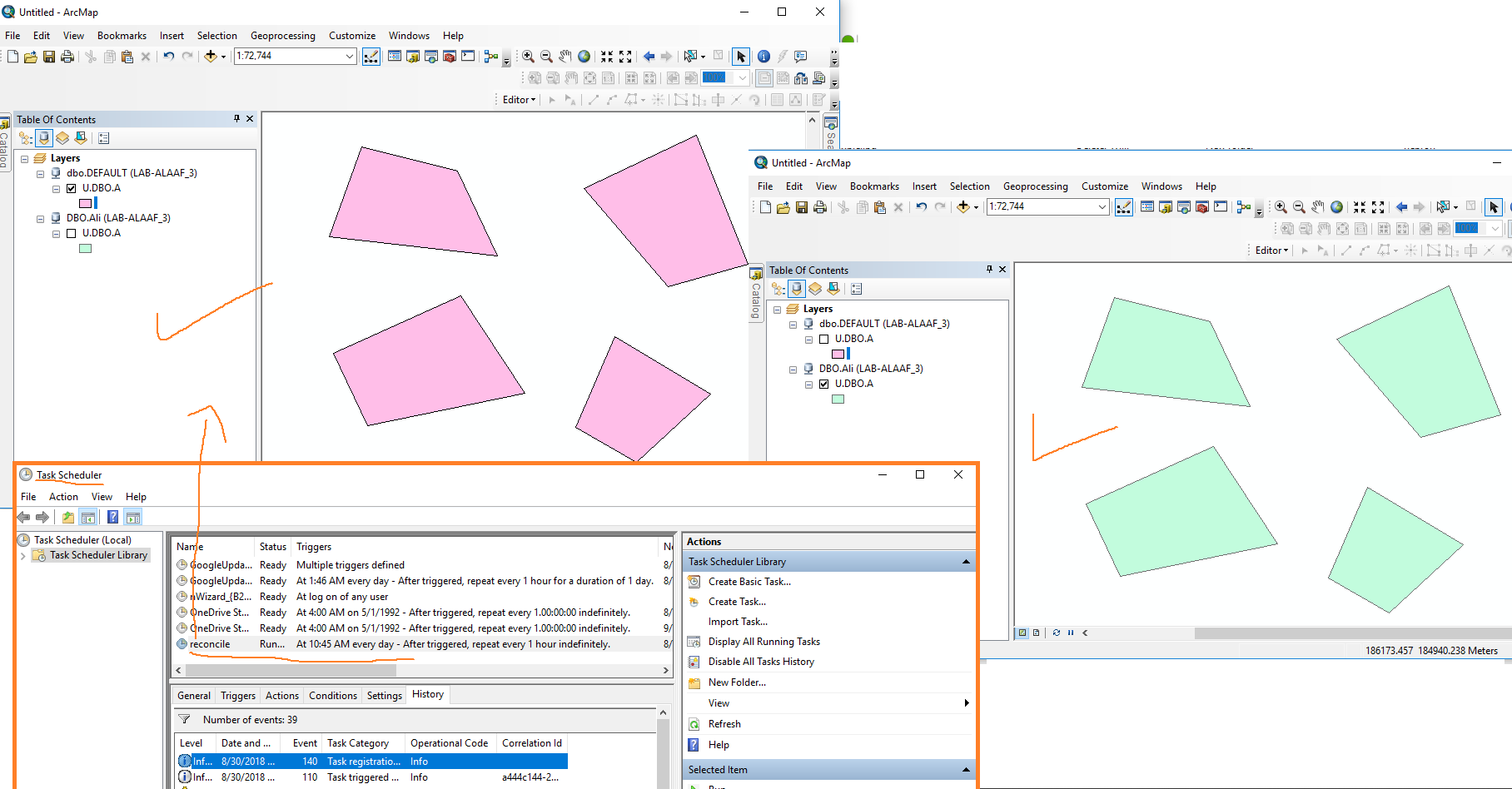The image size is (1512, 789).
Task: Select Zoom In tool in pink-polygon ArcMap window
Action: pos(528,57)
